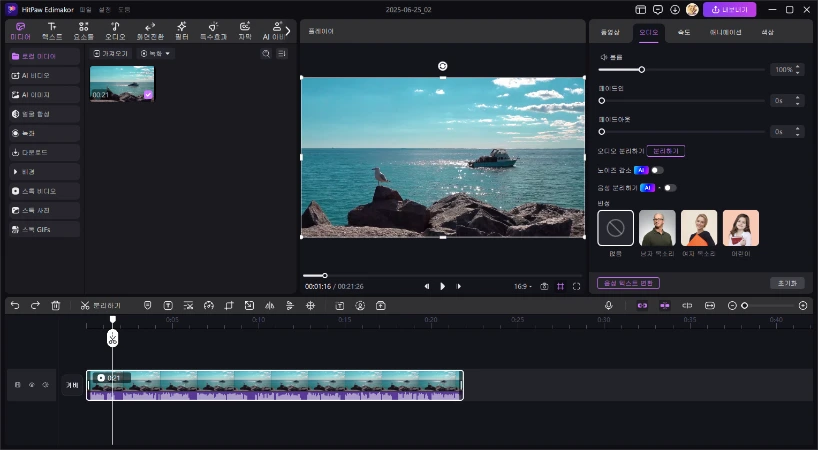Open the record dropdown in media panel
This screenshot has height=450, width=818.
coord(155,54)
